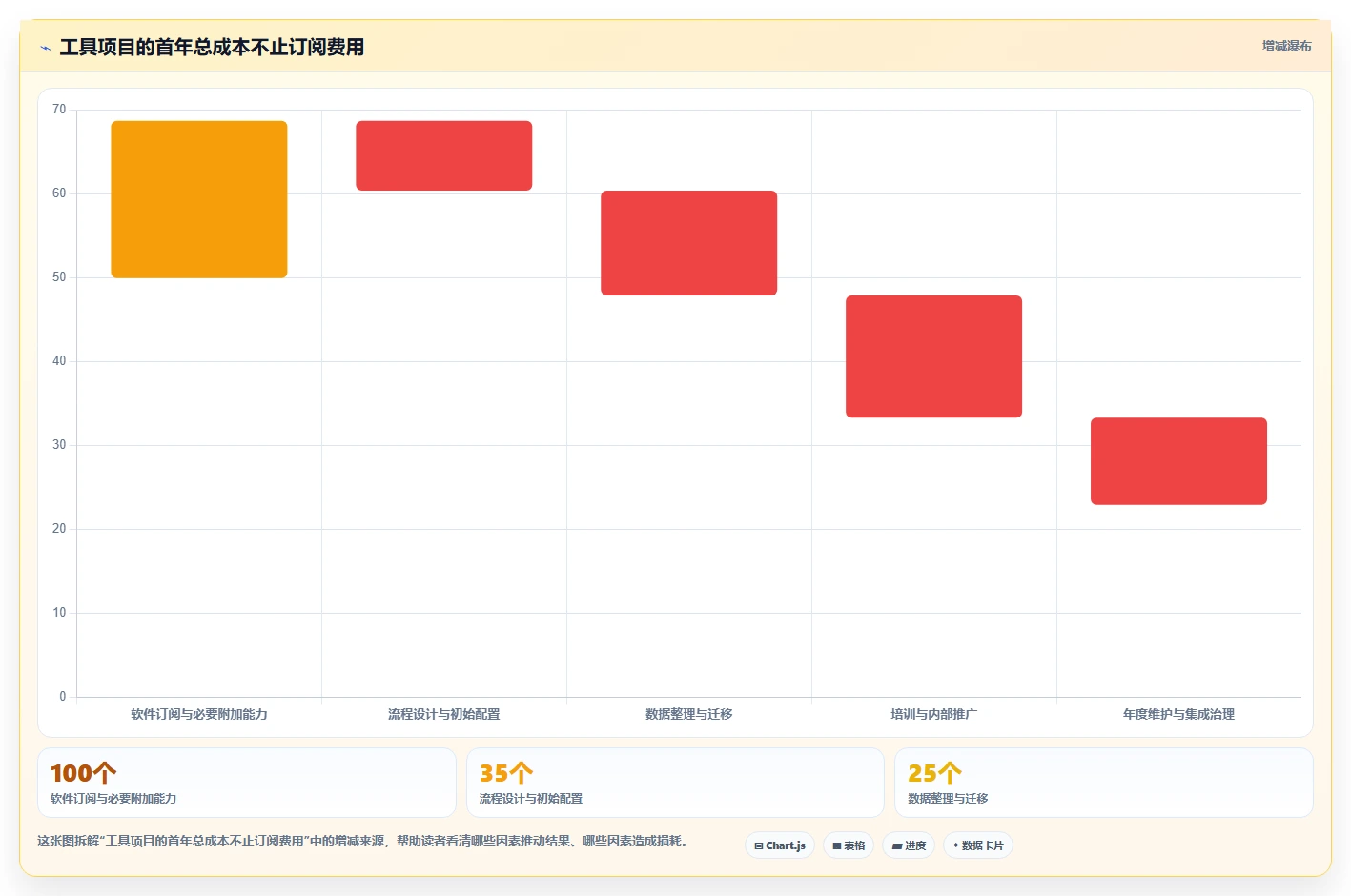The image size is (1351, 896).
Task: Click the x-axis label 流程设计与初始配置
Action: click(x=444, y=714)
